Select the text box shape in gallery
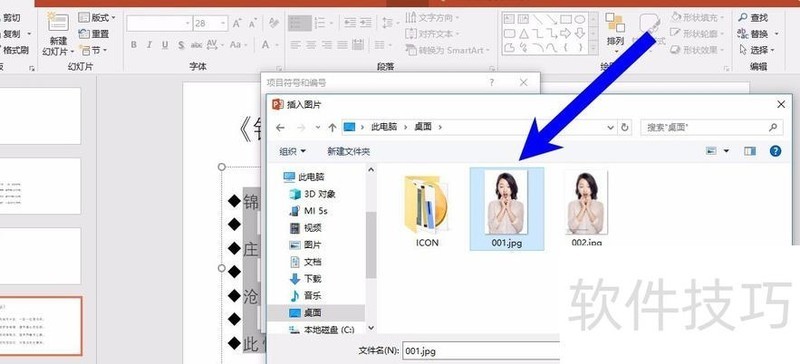Viewport: 800px width, 364px height. [509, 20]
